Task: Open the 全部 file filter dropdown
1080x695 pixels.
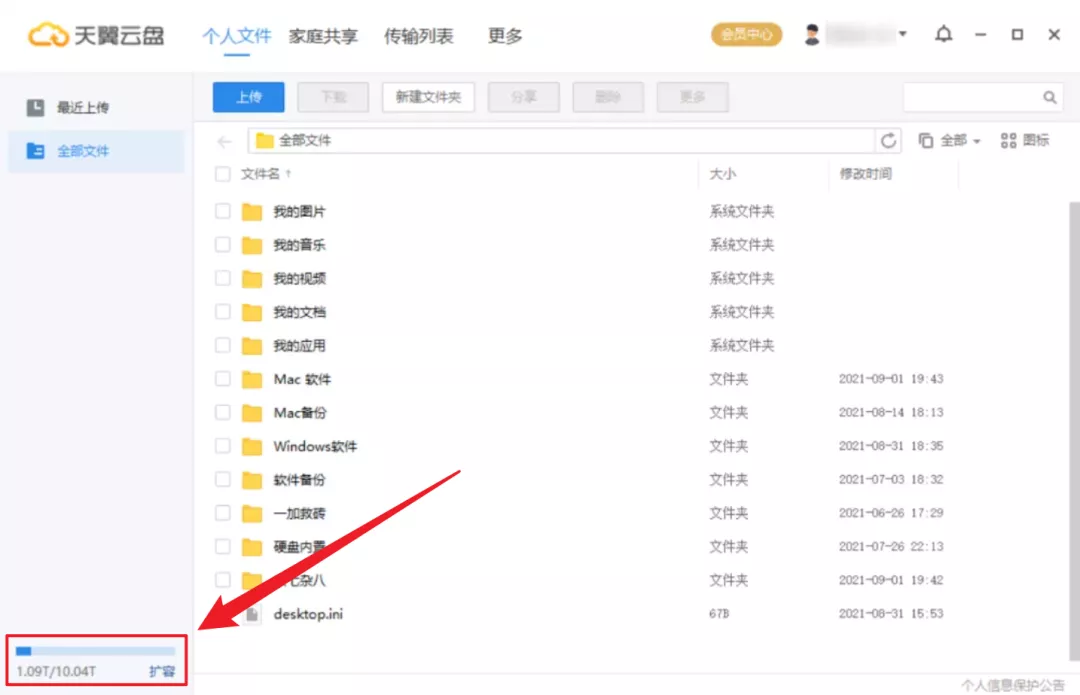Action: [953, 141]
